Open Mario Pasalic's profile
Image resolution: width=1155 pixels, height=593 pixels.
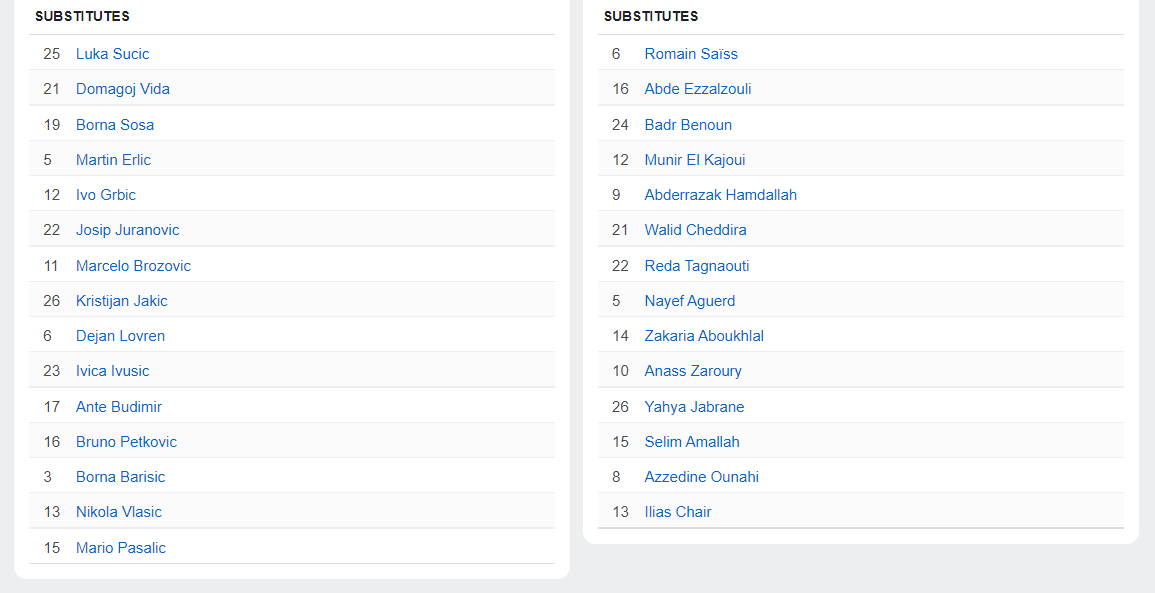(x=120, y=548)
